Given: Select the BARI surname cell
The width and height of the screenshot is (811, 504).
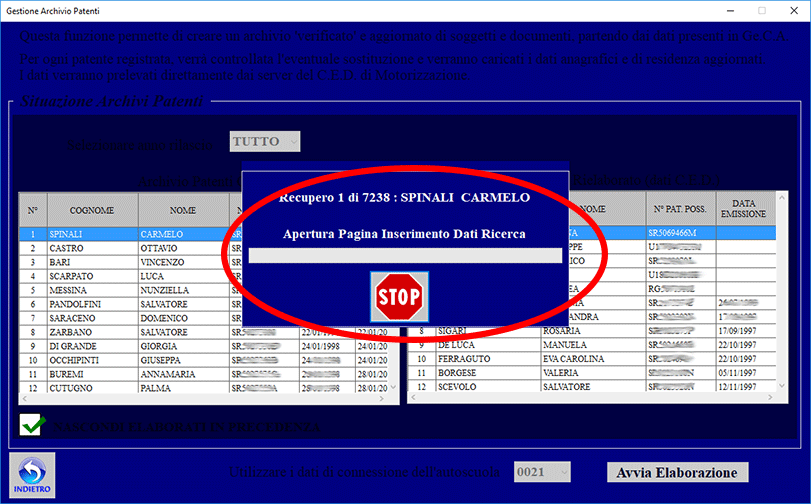Looking at the screenshot, I should point(93,262).
